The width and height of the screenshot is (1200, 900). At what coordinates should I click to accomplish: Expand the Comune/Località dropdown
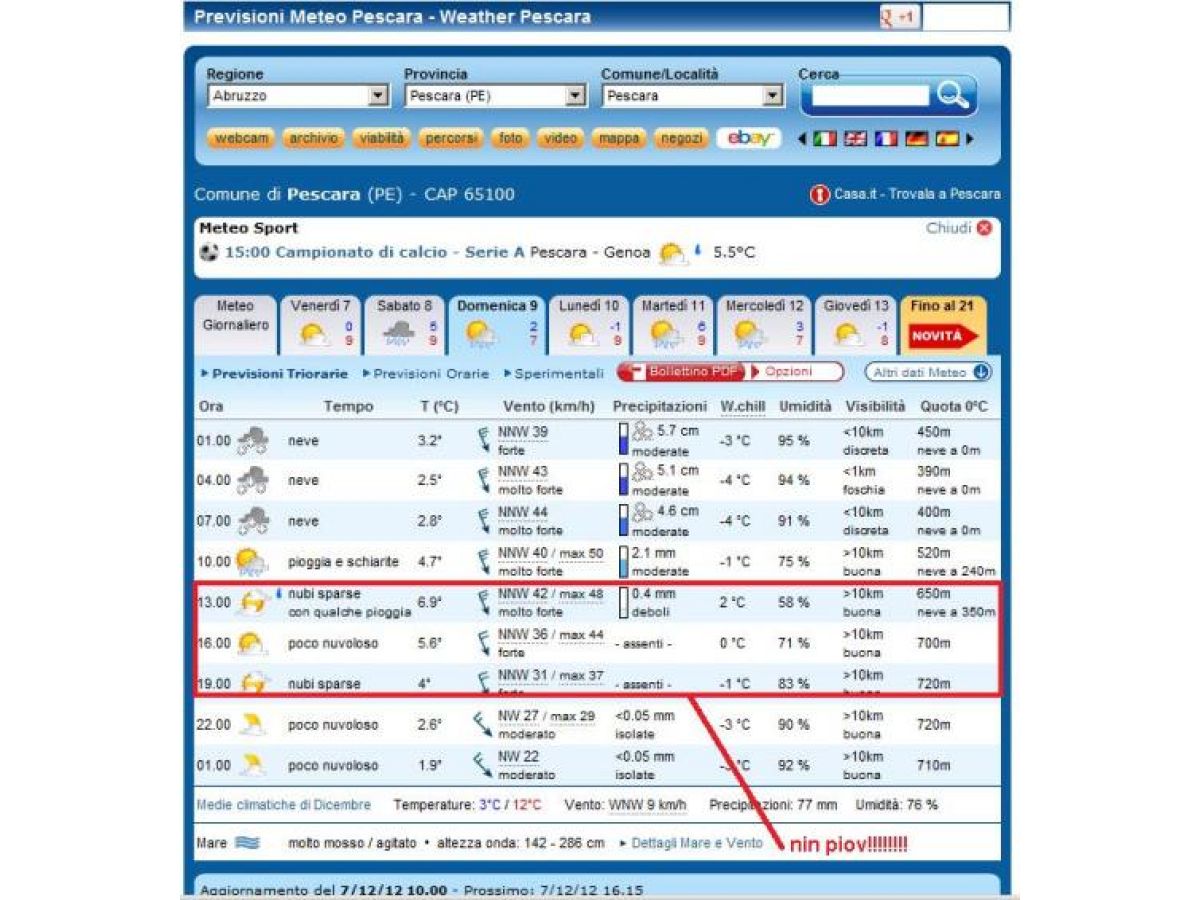[772, 96]
